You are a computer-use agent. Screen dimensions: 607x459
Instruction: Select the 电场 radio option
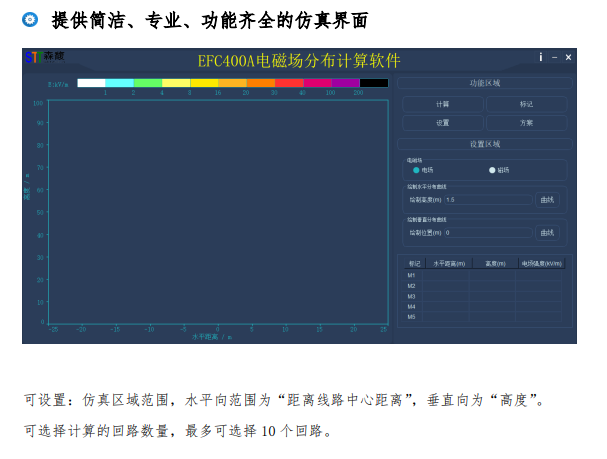(423, 170)
